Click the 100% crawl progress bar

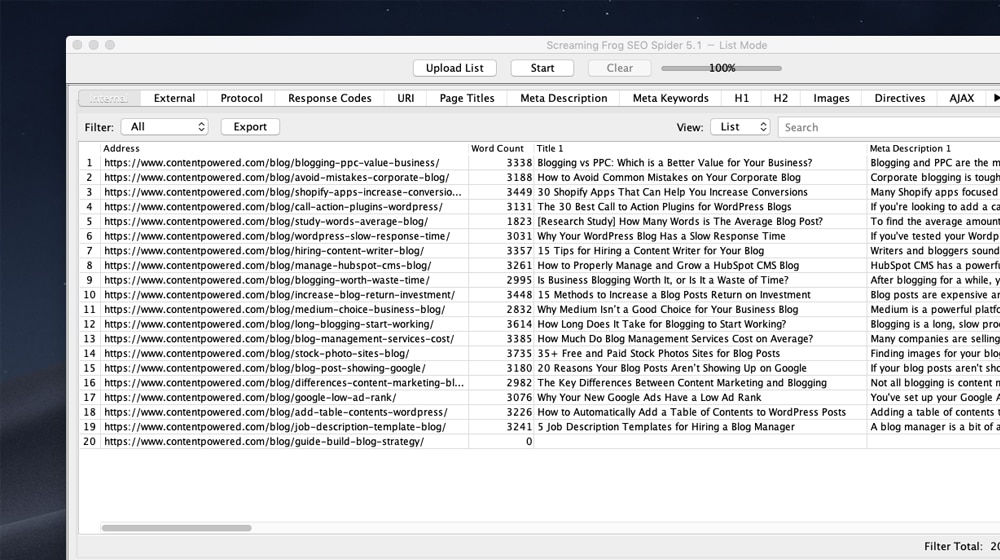tap(721, 68)
